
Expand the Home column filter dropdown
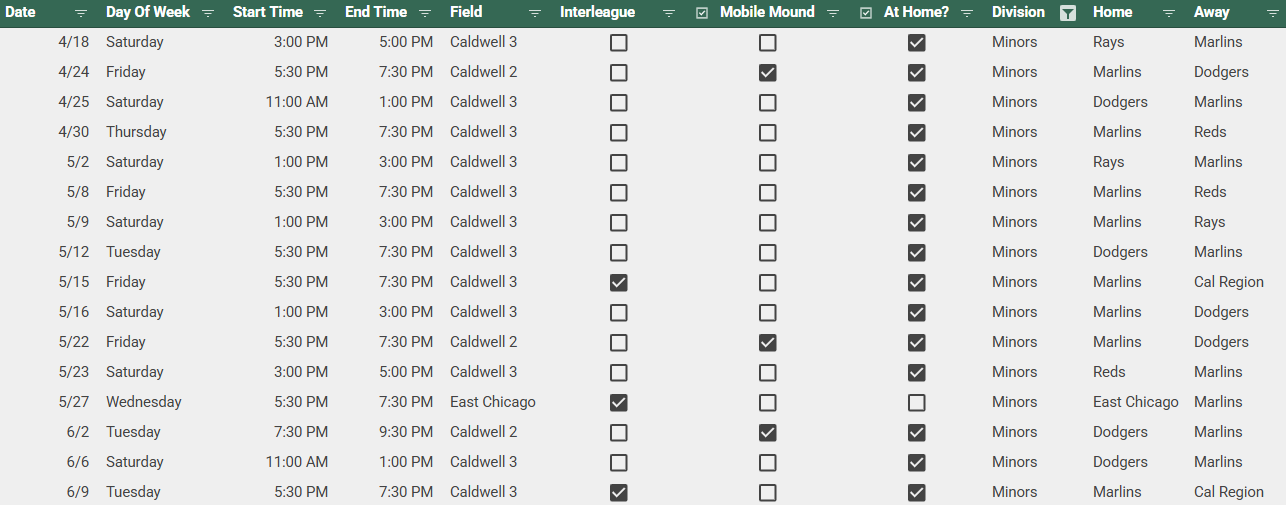[x=1168, y=13]
